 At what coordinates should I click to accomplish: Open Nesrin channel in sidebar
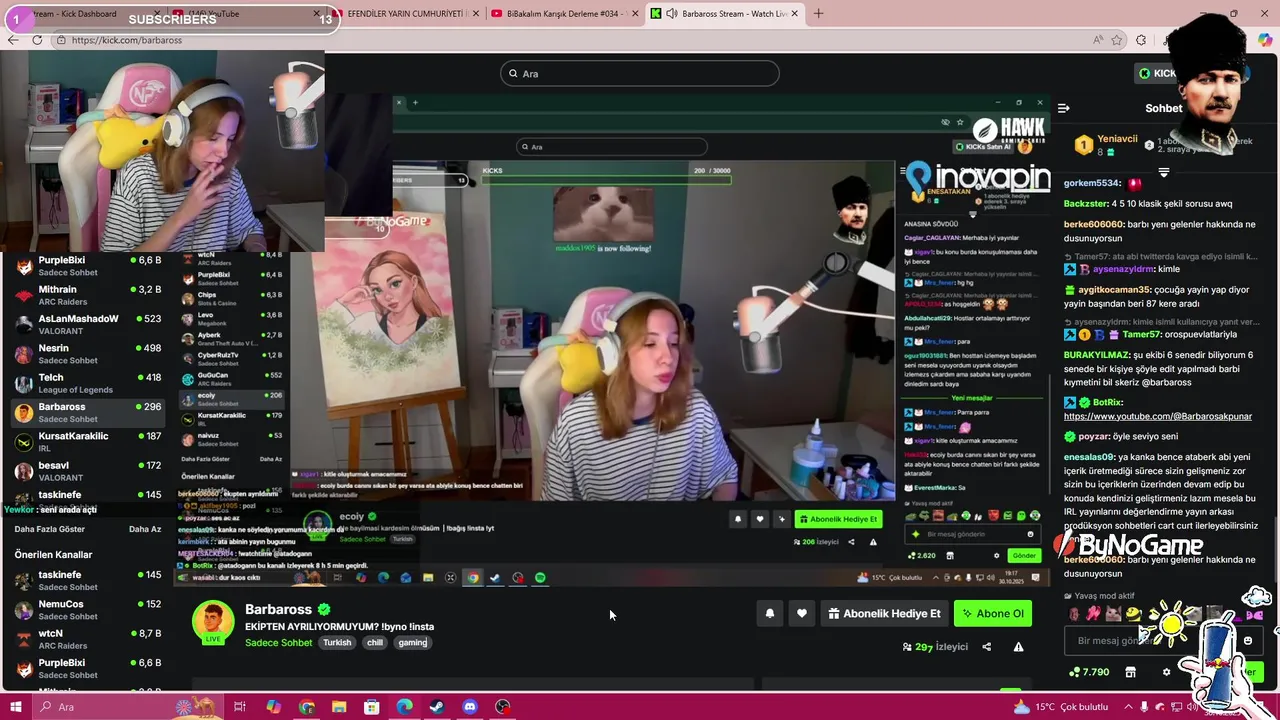(88, 354)
